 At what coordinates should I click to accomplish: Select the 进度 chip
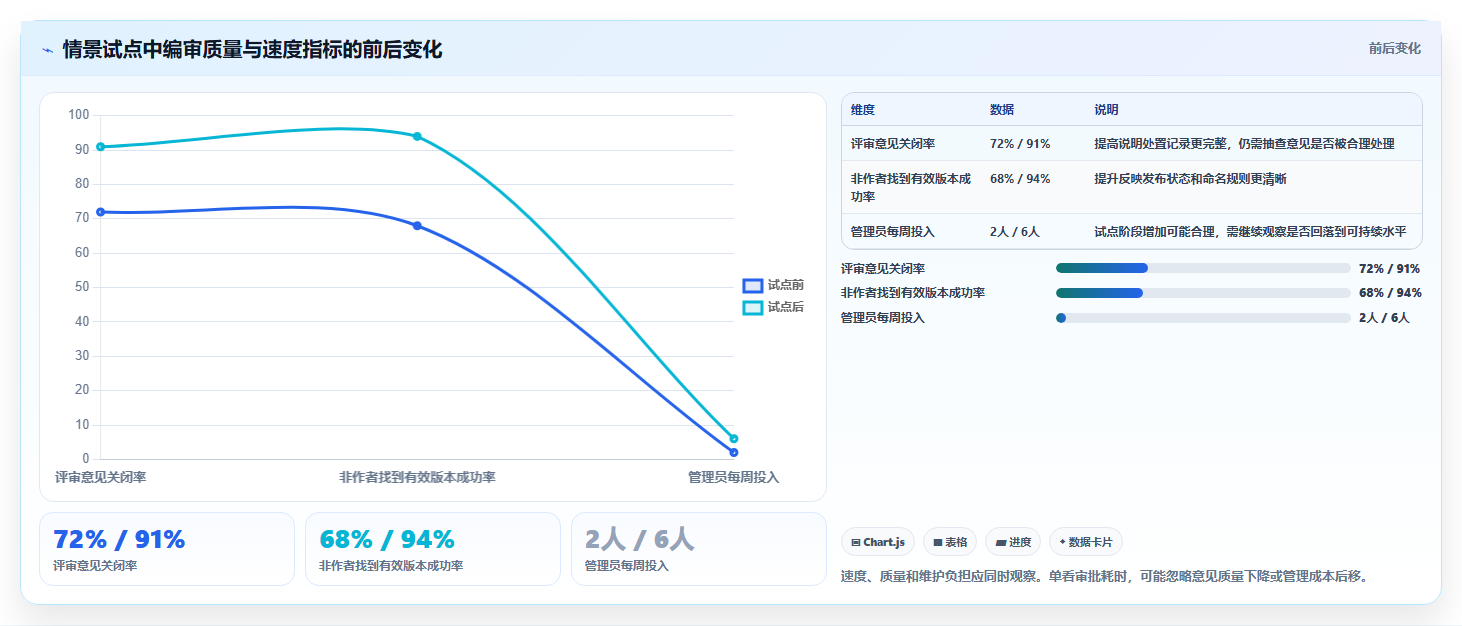click(1013, 542)
